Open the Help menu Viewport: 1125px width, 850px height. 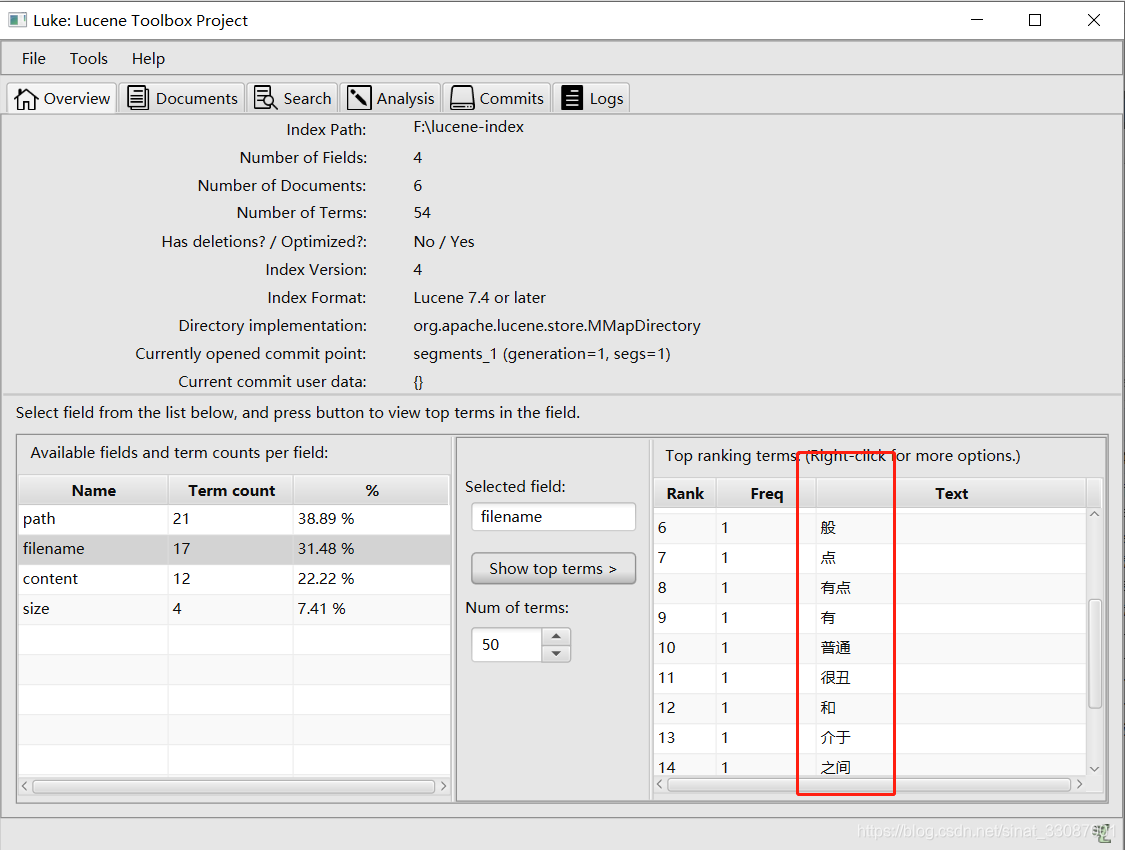coord(148,59)
